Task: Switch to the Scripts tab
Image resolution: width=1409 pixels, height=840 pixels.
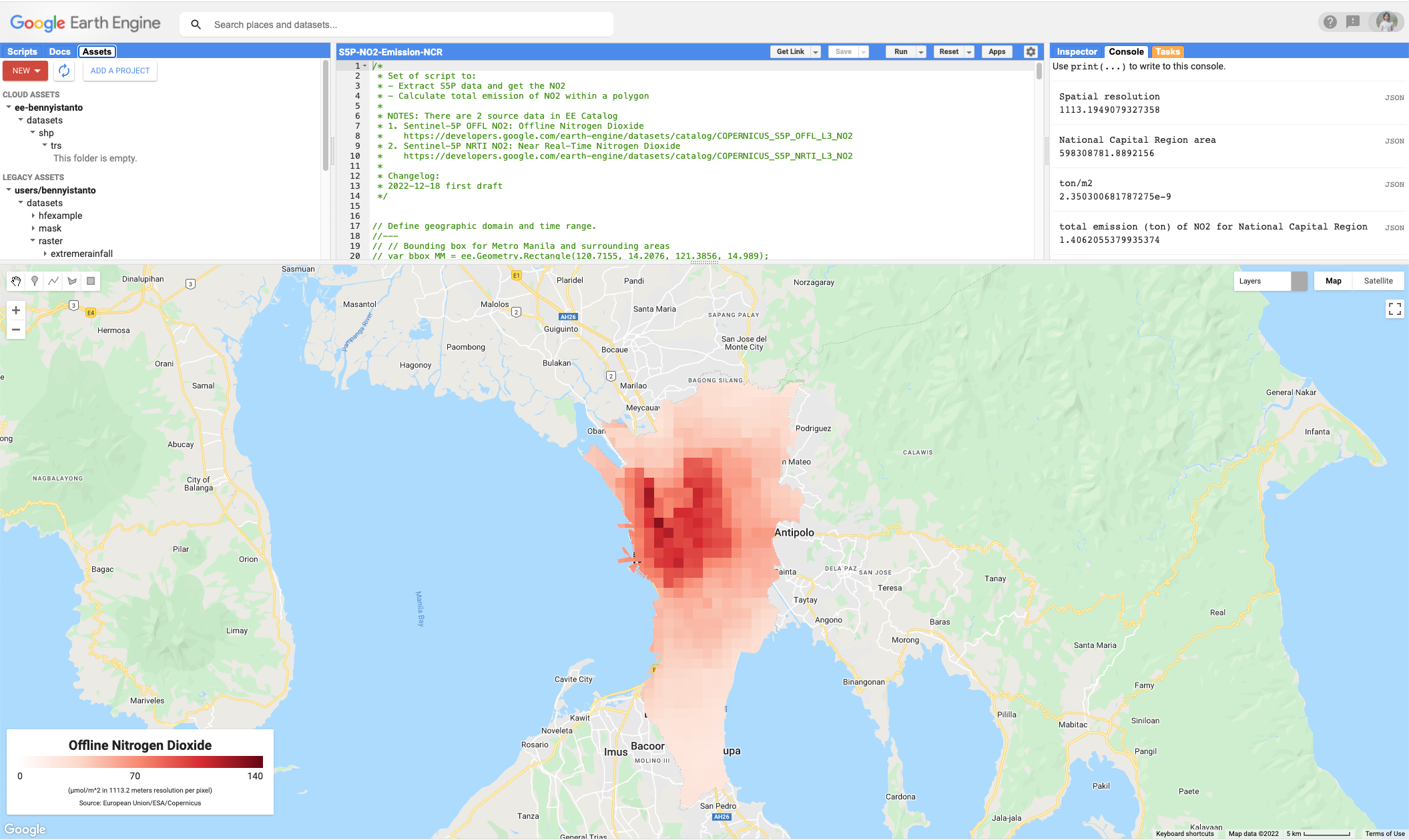Action: 22,52
